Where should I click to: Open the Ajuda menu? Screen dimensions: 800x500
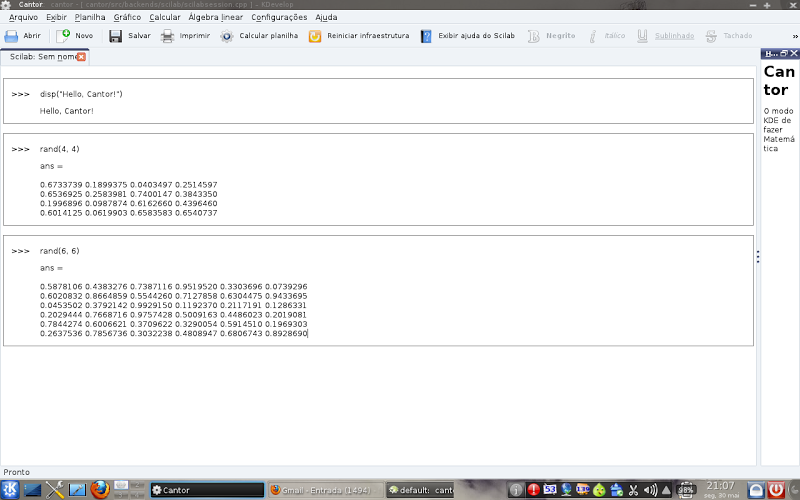326,17
